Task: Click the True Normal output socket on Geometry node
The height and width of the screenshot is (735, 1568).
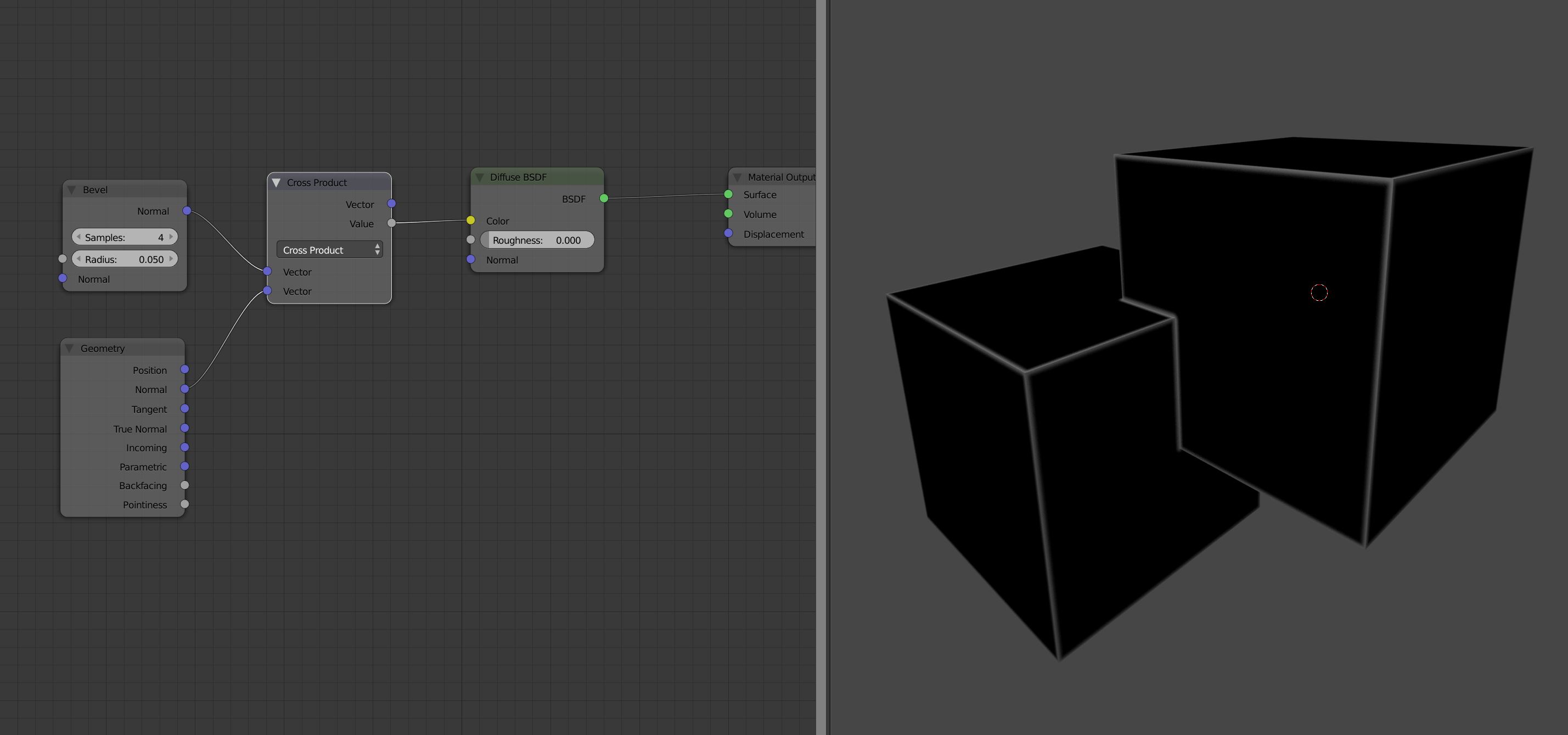Action: [184, 428]
